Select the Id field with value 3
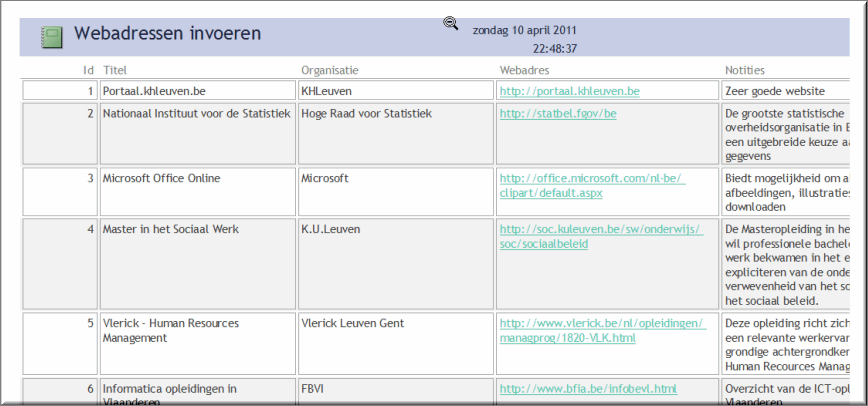This screenshot has height=406, width=868. (x=60, y=192)
